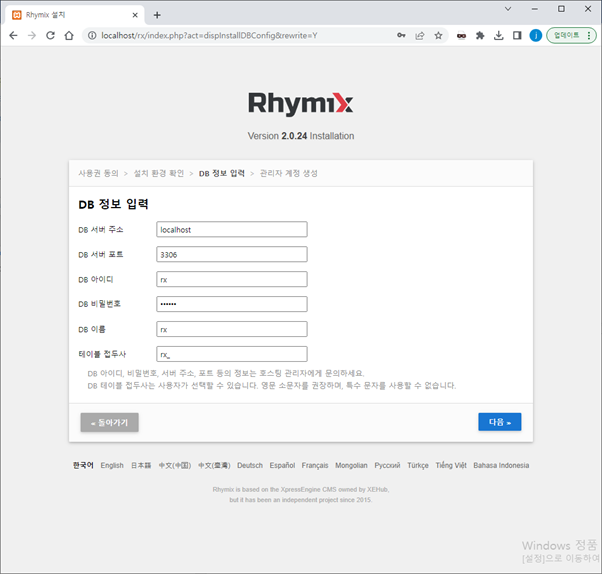Switch language to Türkçe
The image size is (602, 574).
[418, 465]
